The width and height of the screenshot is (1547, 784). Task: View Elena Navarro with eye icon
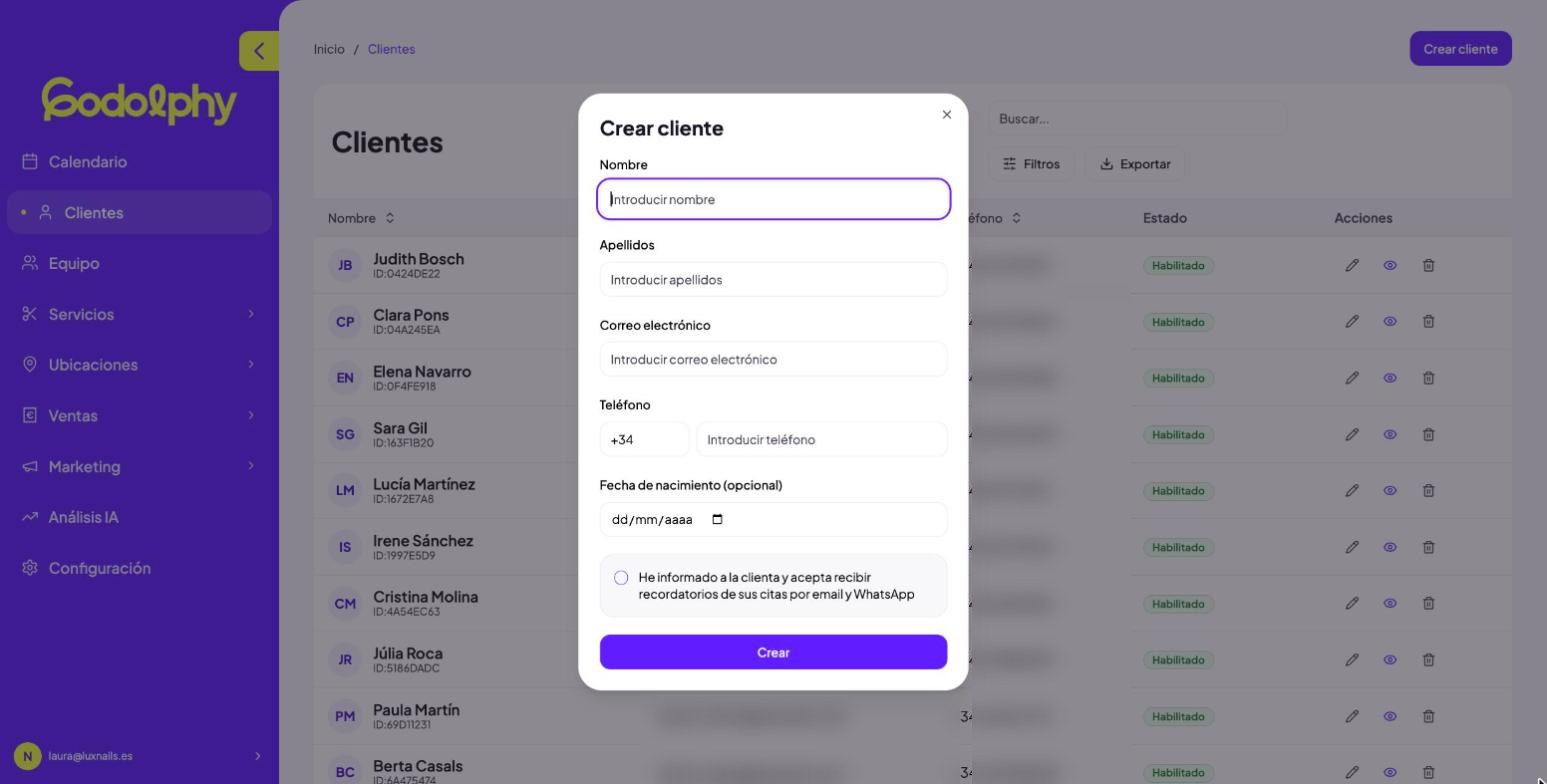[1390, 378]
